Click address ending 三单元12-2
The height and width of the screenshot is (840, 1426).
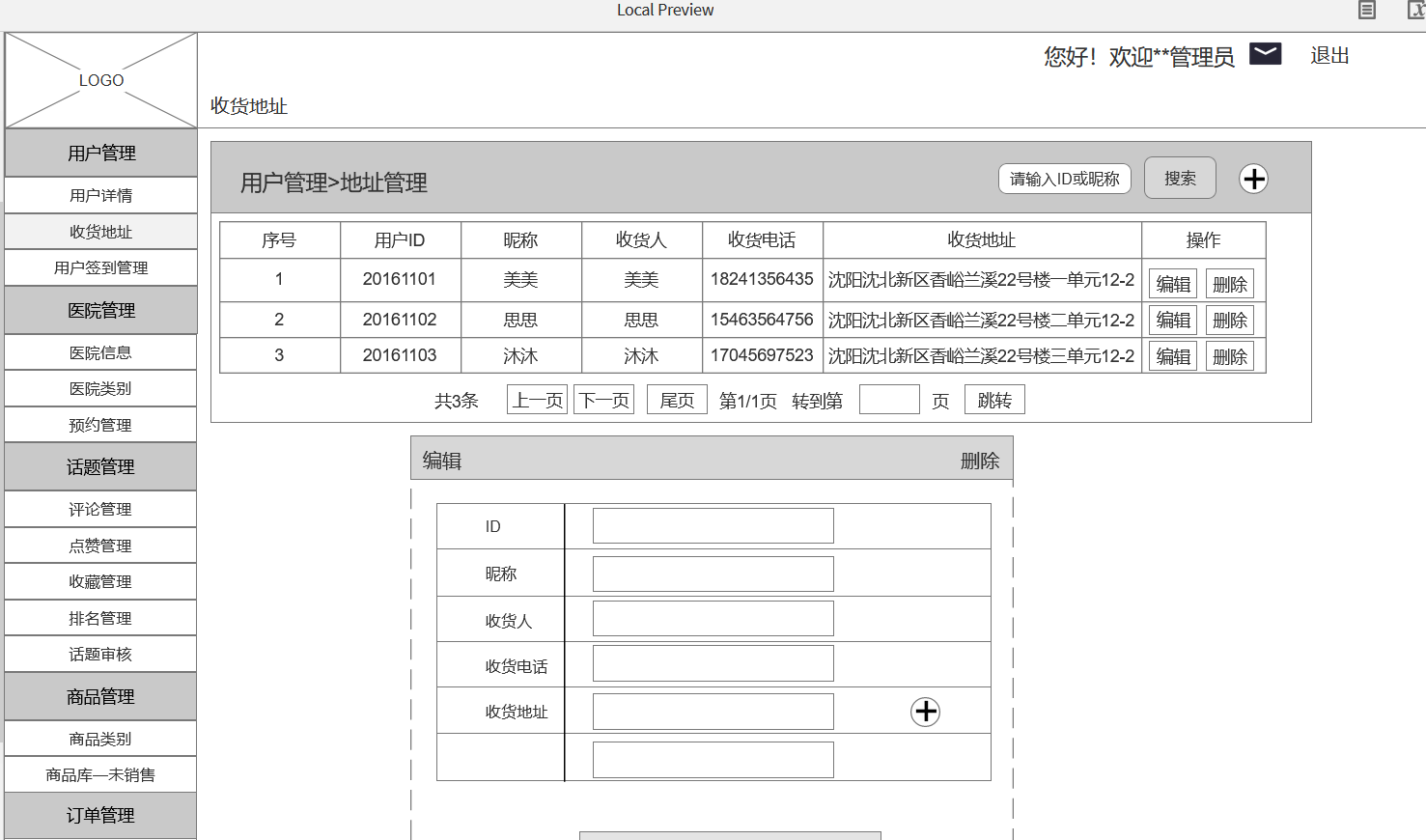click(x=981, y=356)
